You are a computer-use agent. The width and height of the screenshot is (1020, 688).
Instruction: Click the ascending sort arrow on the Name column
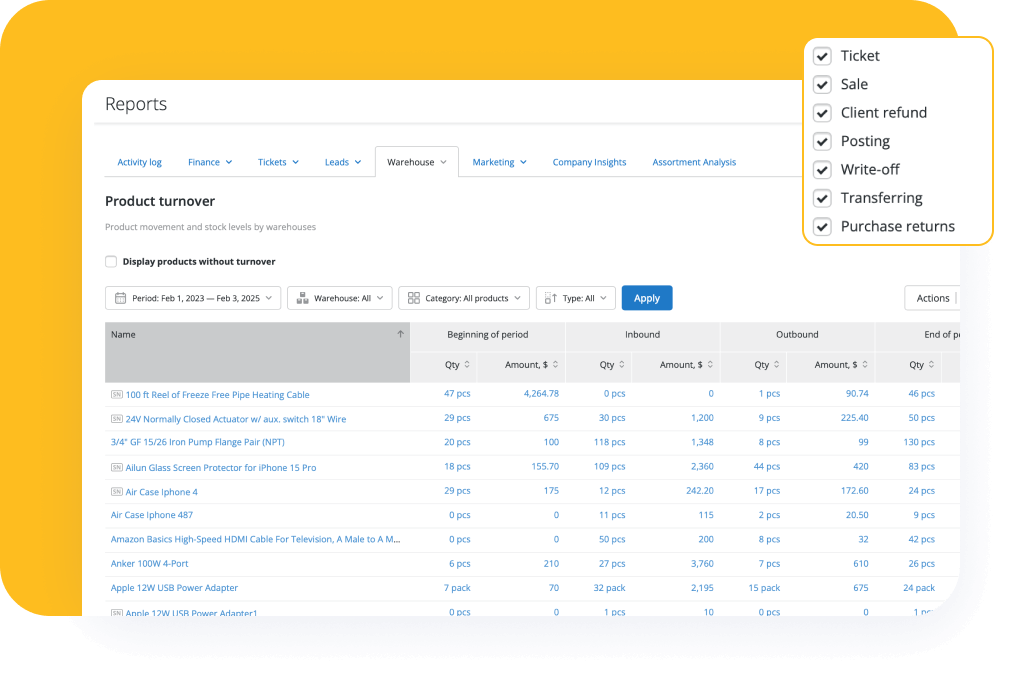coord(400,334)
